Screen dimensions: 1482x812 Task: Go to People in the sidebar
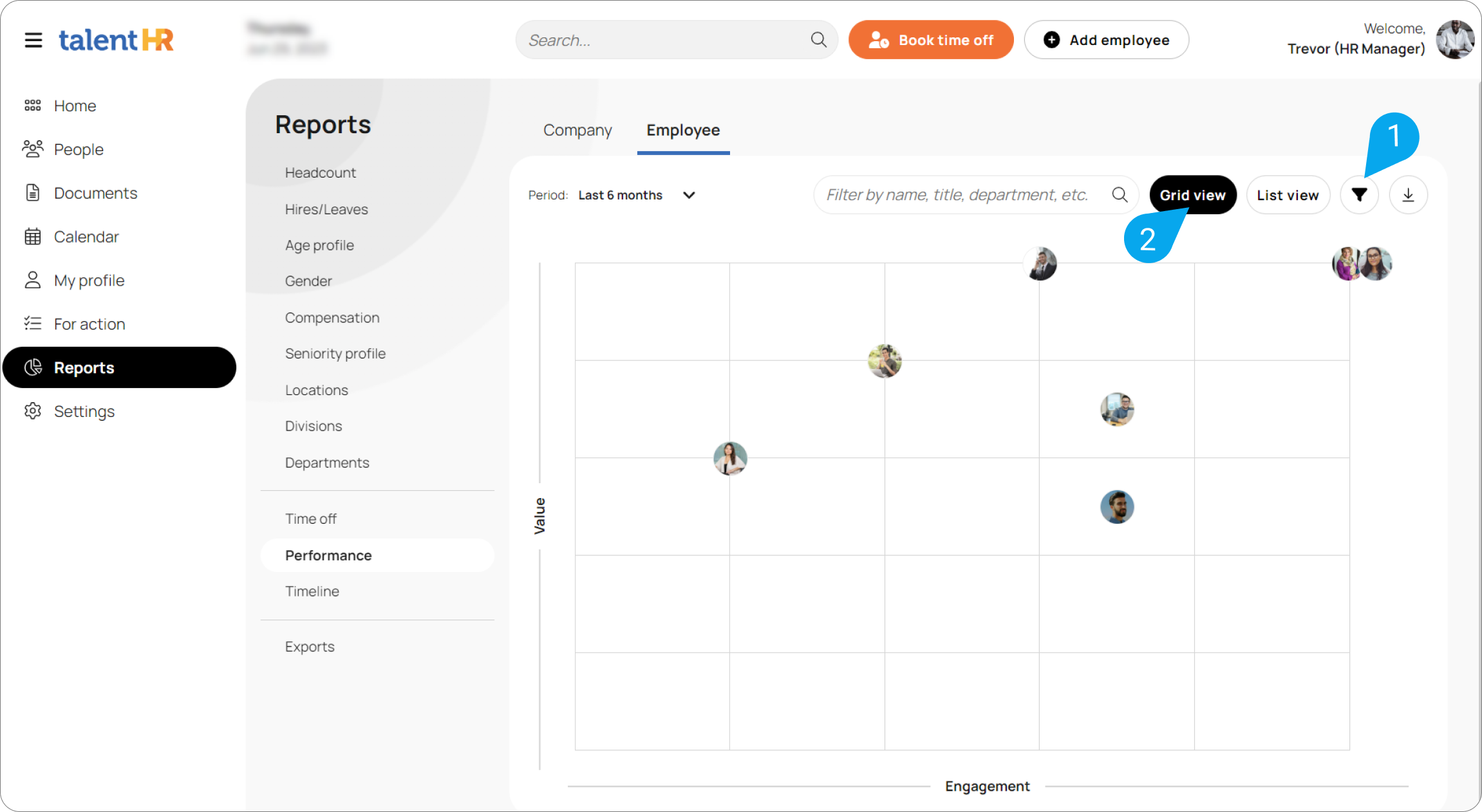[79, 149]
